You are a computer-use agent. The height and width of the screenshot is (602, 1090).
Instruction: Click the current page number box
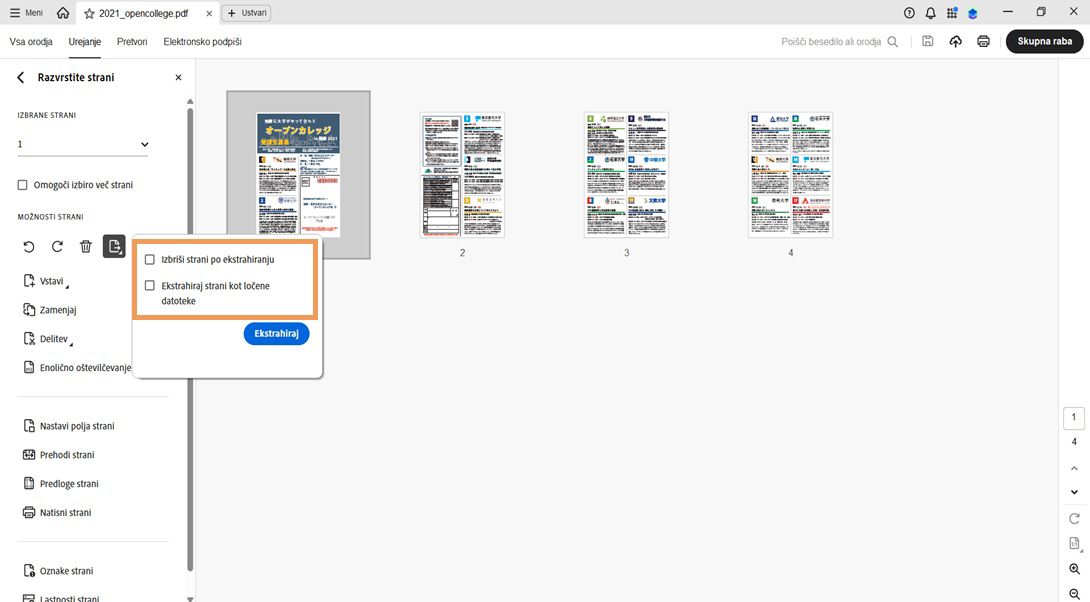tap(1074, 418)
